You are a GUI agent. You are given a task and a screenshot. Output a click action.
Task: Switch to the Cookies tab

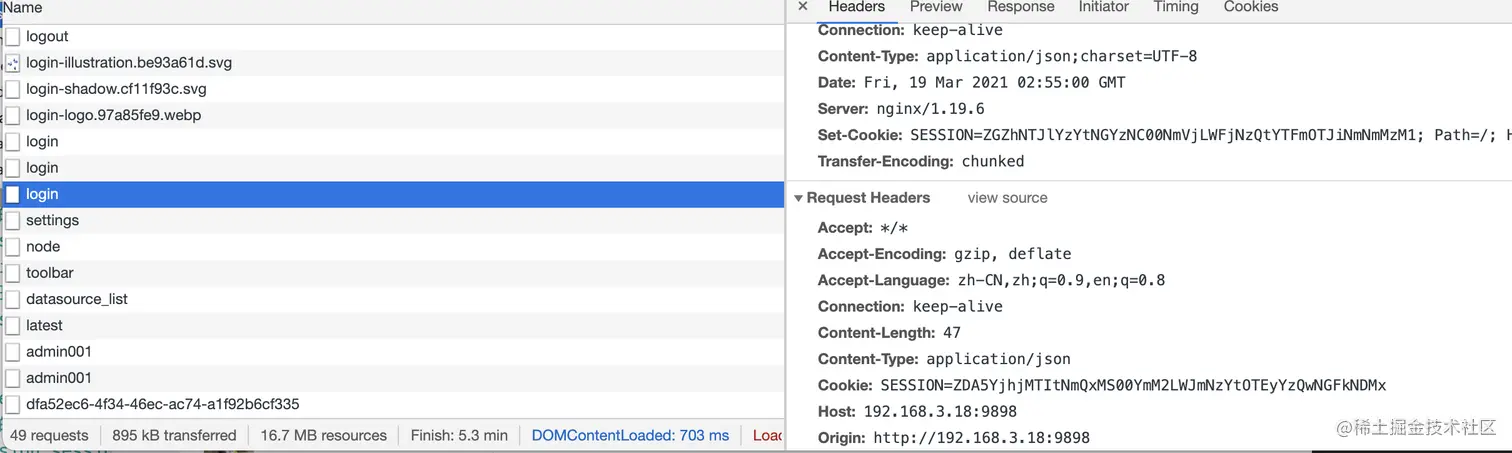pos(1250,7)
